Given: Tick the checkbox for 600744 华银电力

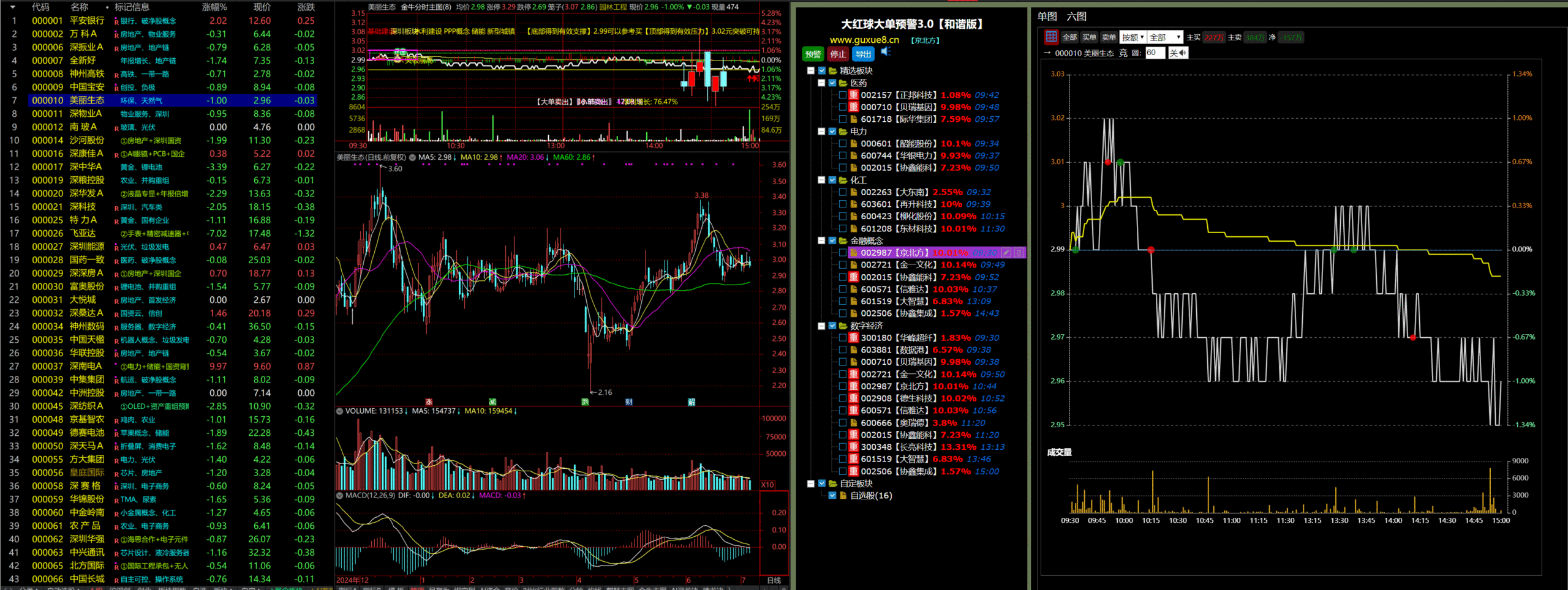Looking at the screenshot, I should 843,155.
